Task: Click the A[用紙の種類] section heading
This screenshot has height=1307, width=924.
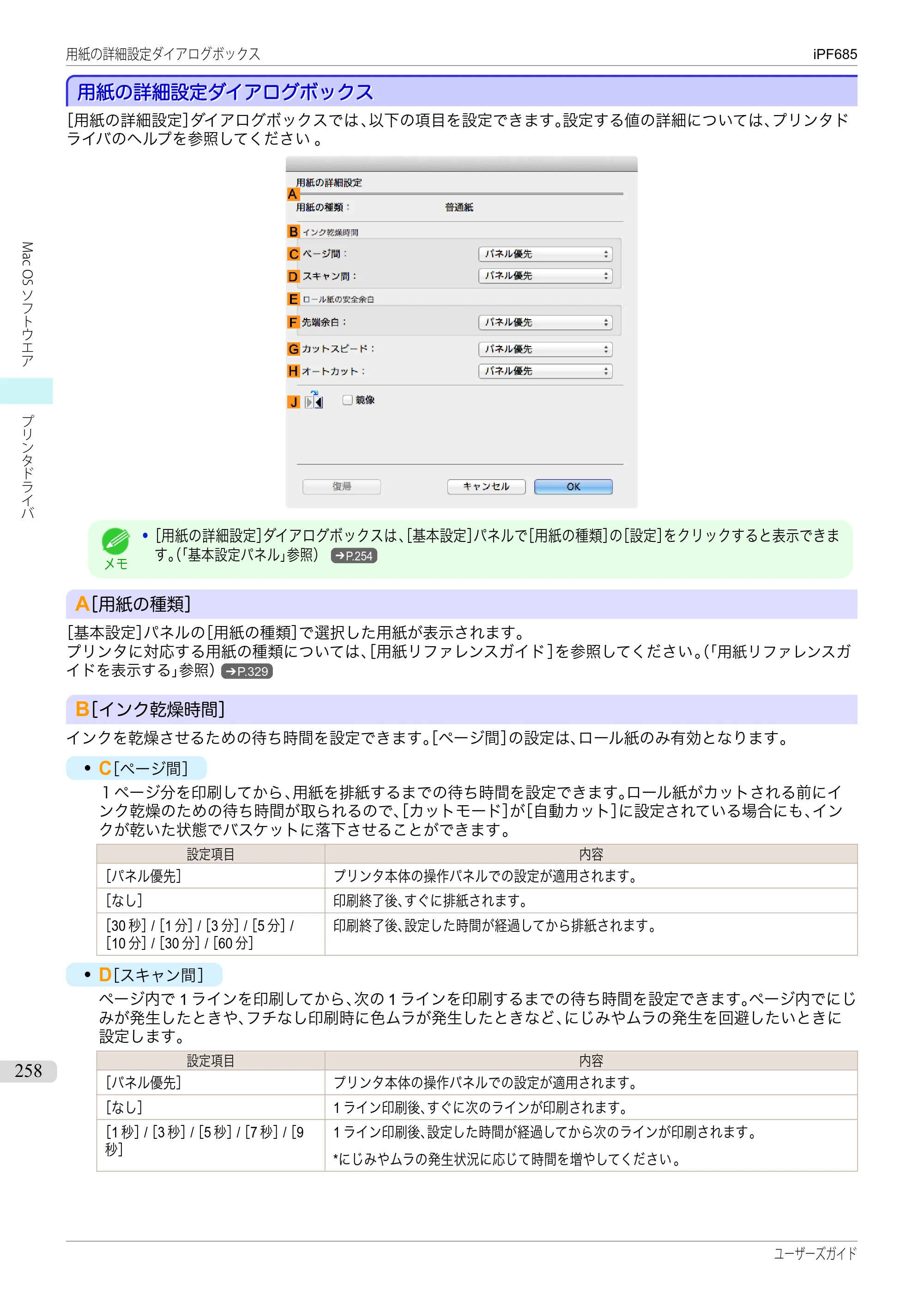Action: 133,604
